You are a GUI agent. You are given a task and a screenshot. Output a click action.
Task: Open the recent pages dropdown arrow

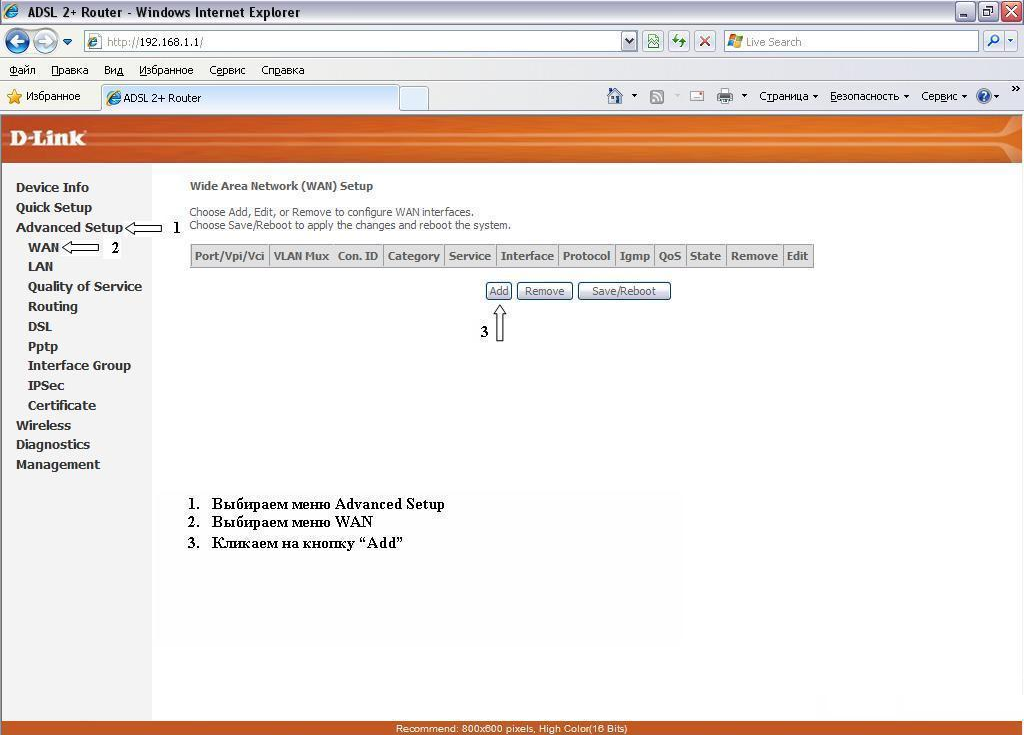coord(67,42)
